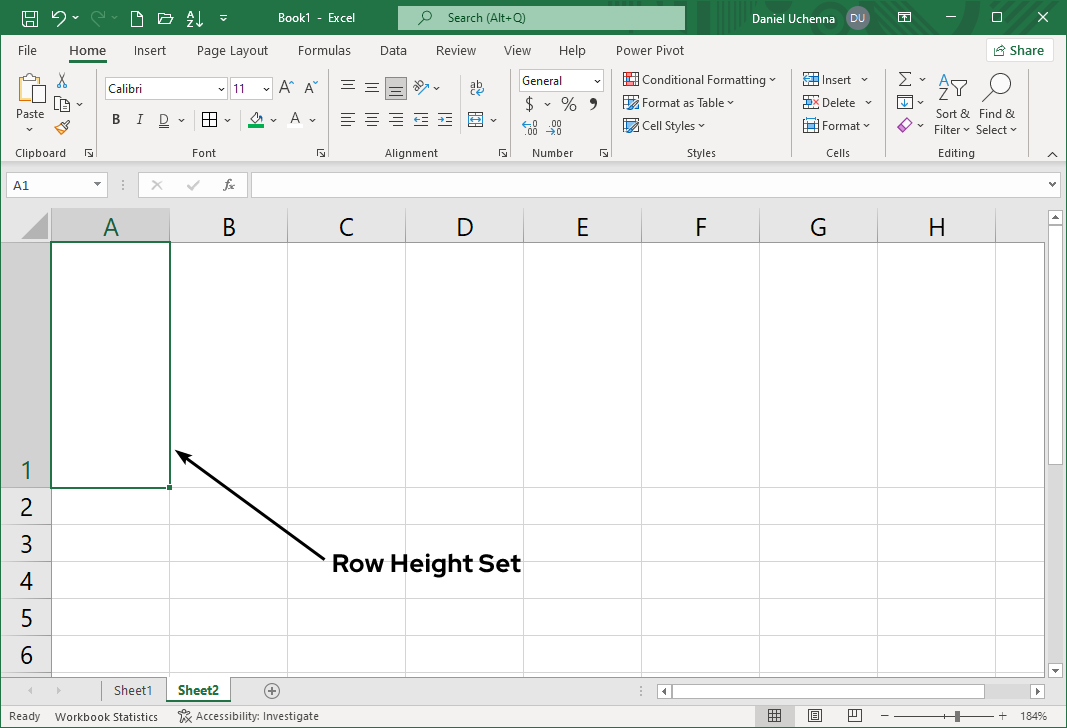Viewport: 1067px width, 728px height.
Task: Open the Sort & Filter tool
Action: click(x=951, y=104)
